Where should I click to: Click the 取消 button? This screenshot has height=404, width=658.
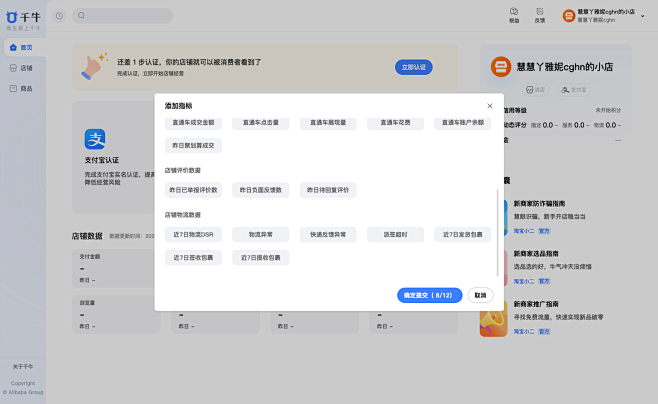480,295
